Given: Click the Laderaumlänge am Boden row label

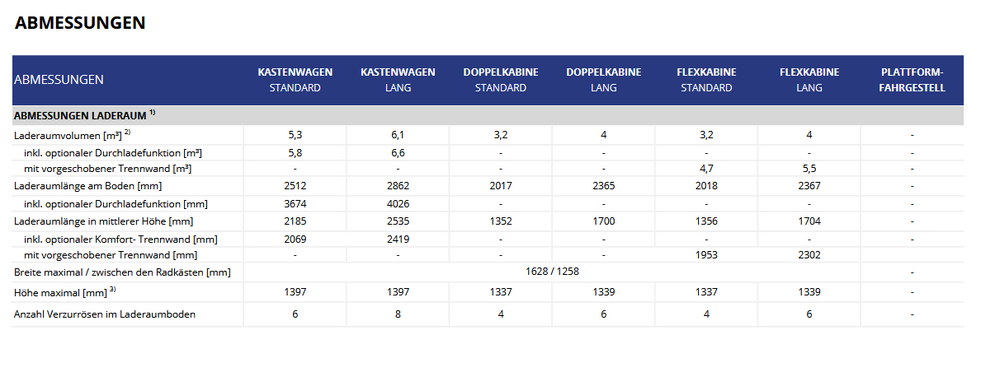Looking at the screenshot, I should pos(88,186).
